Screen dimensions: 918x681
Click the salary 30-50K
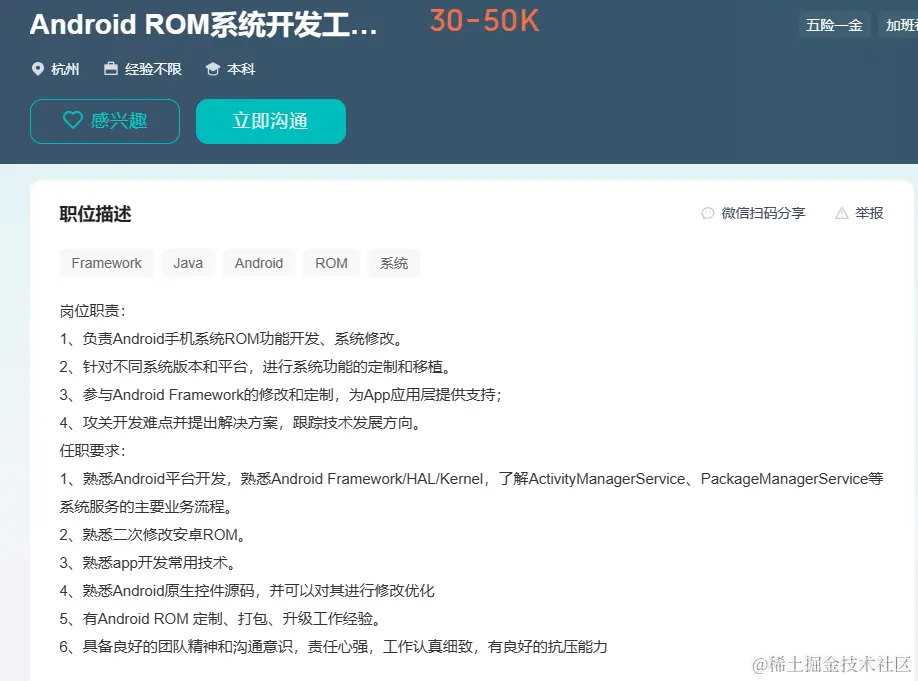point(484,21)
